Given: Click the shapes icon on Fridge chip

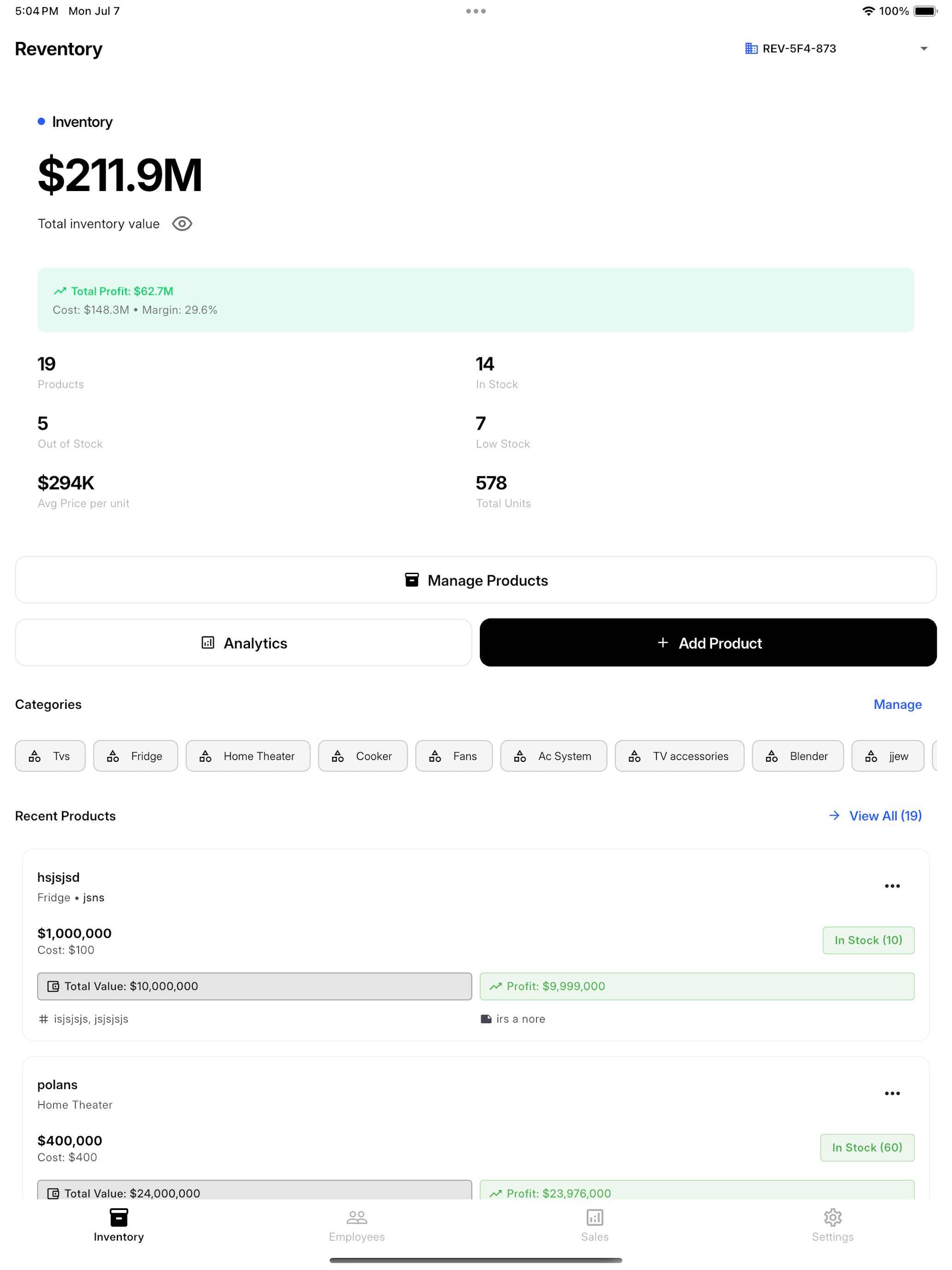Looking at the screenshot, I should coord(113,756).
